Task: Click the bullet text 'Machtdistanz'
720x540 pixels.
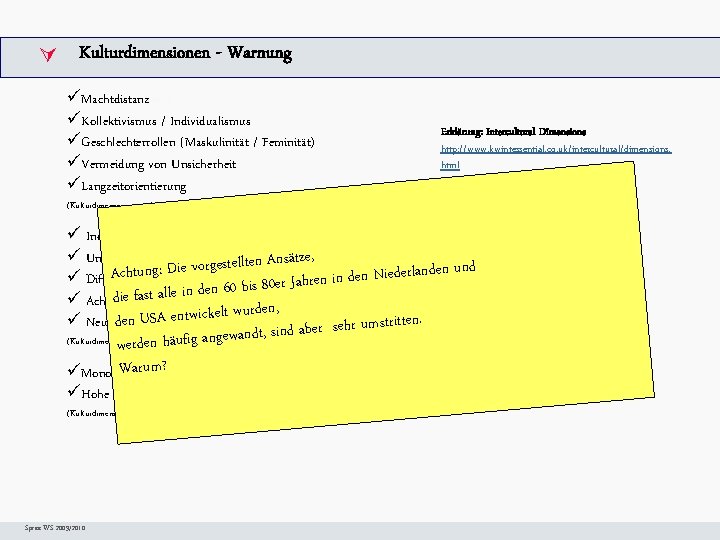Action: (115, 99)
